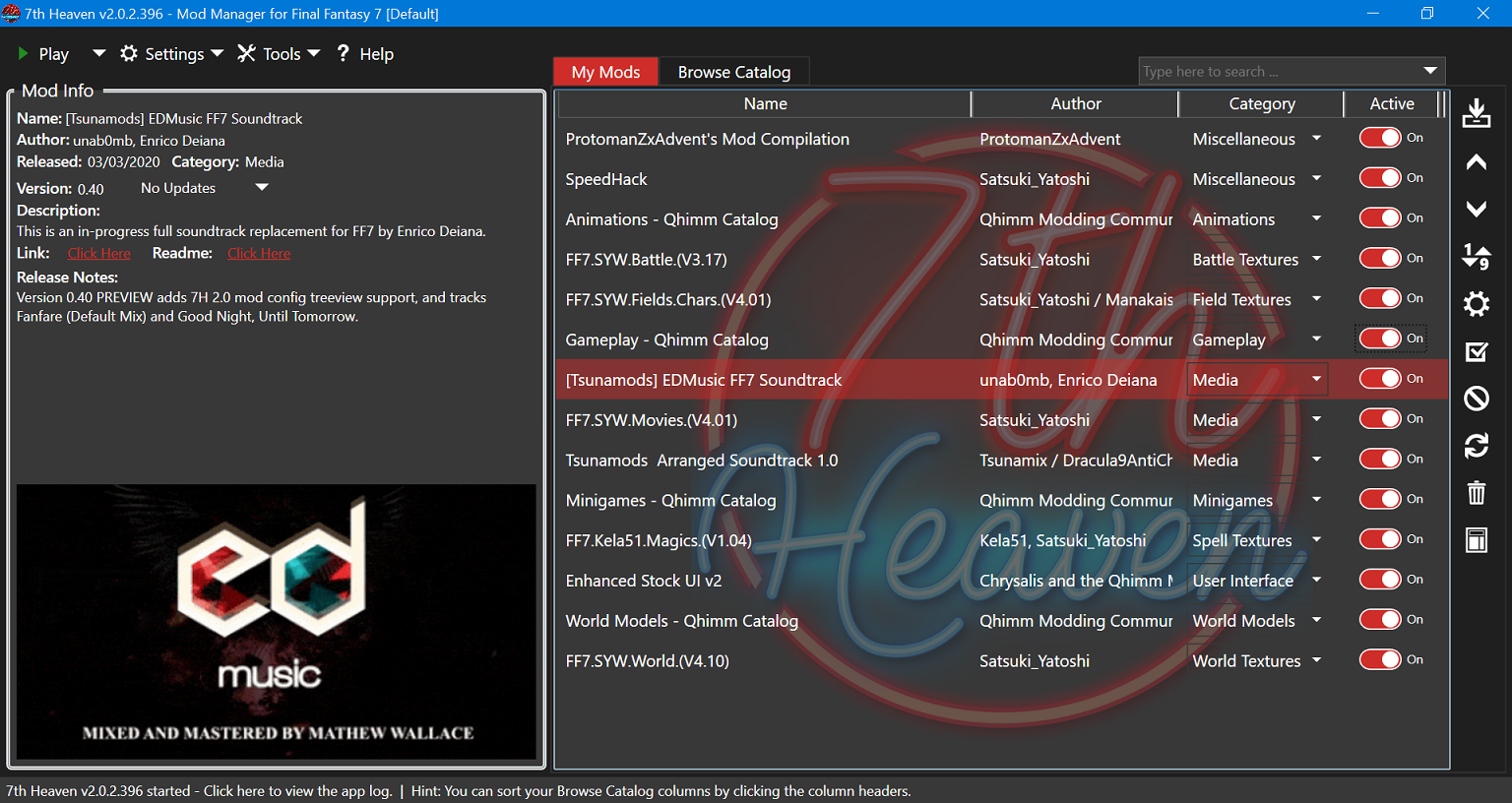Disable EDMusic FF7 Soundtrack toggle
The height and width of the screenshot is (803, 1512).
(x=1380, y=379)
